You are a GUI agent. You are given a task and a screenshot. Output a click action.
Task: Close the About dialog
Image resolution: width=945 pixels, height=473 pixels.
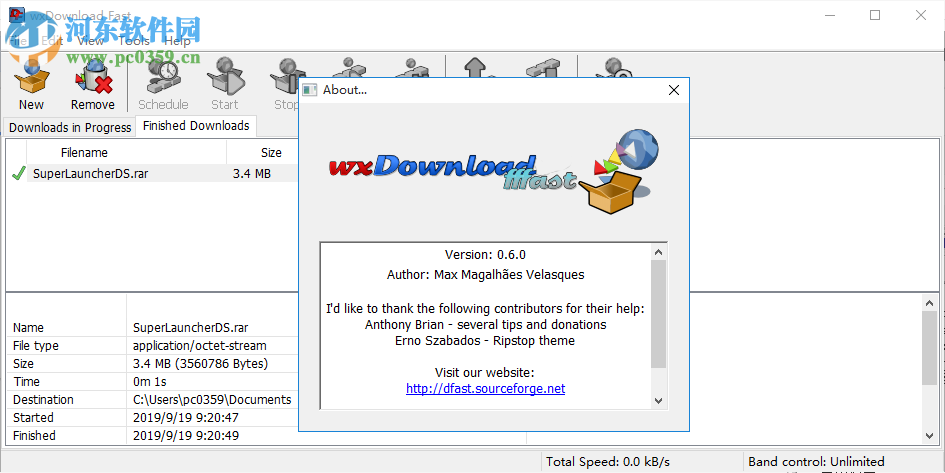[x=674, y=90]
